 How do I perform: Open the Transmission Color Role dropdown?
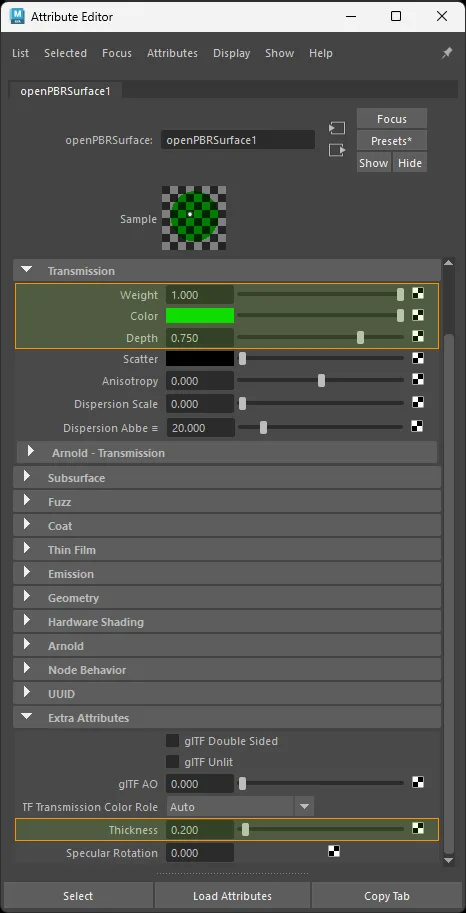coord(240,807)
